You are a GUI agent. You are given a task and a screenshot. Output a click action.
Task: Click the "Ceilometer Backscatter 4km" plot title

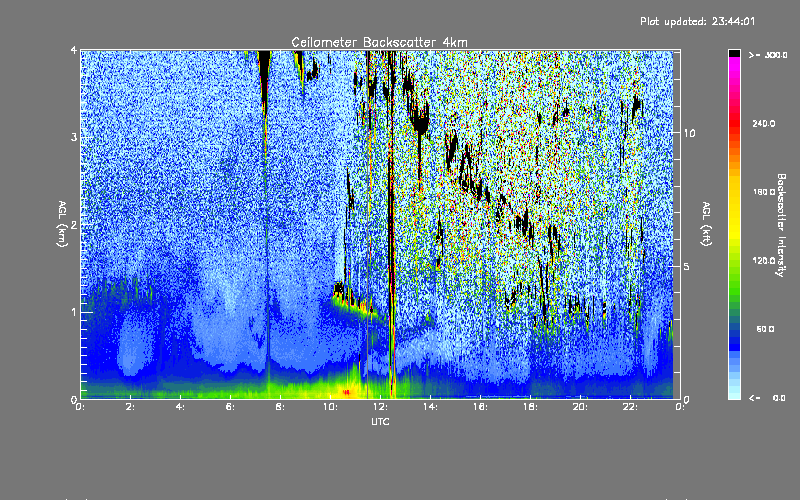pos(379,42)
